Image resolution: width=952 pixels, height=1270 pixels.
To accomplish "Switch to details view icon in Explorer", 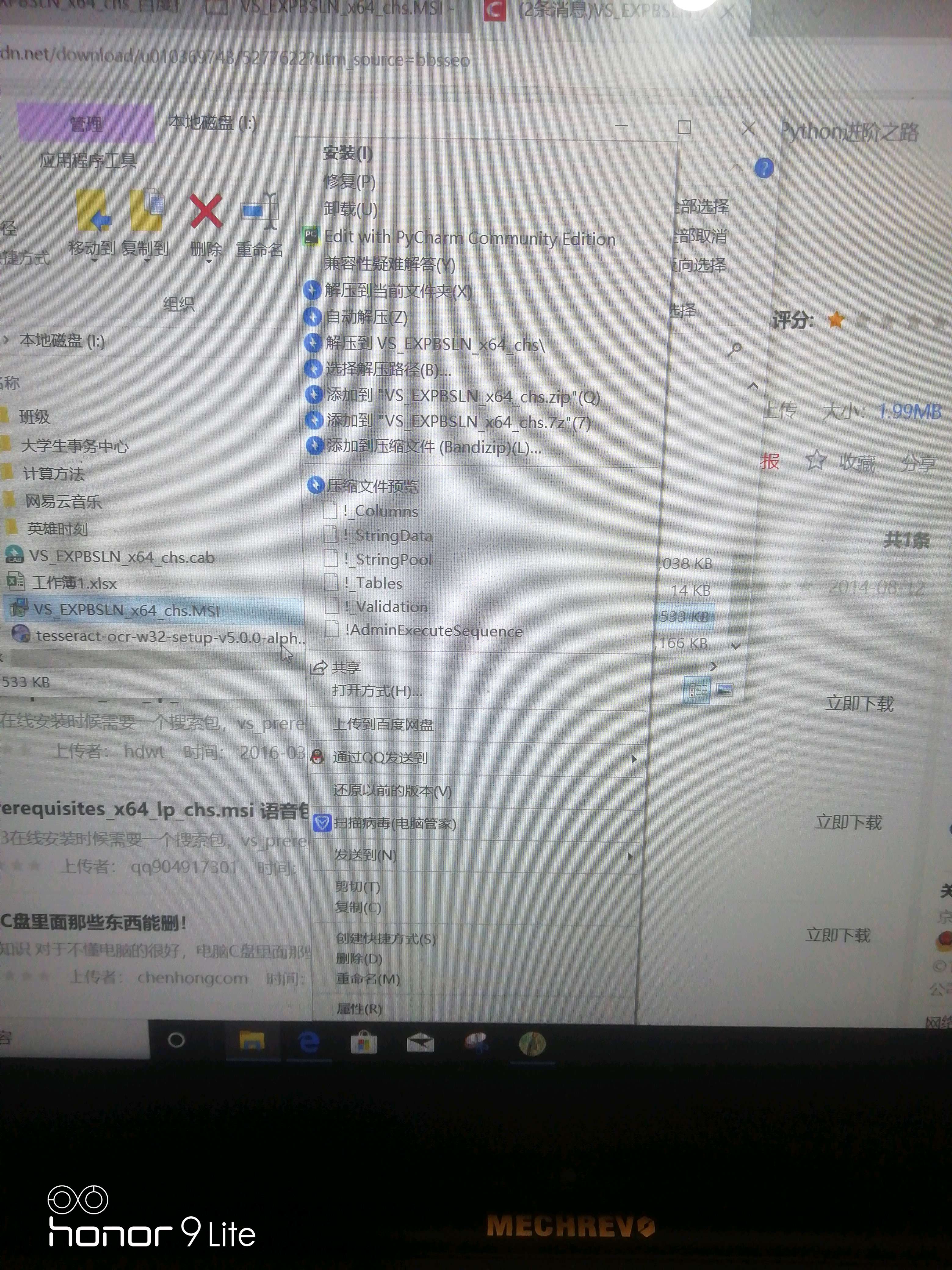I will (697, 690).
